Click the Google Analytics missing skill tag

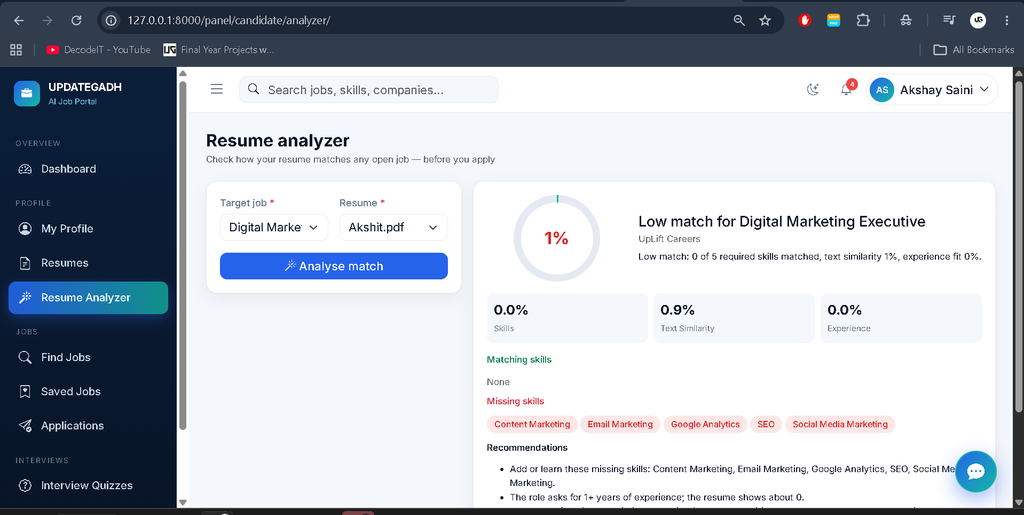(705, 424)
